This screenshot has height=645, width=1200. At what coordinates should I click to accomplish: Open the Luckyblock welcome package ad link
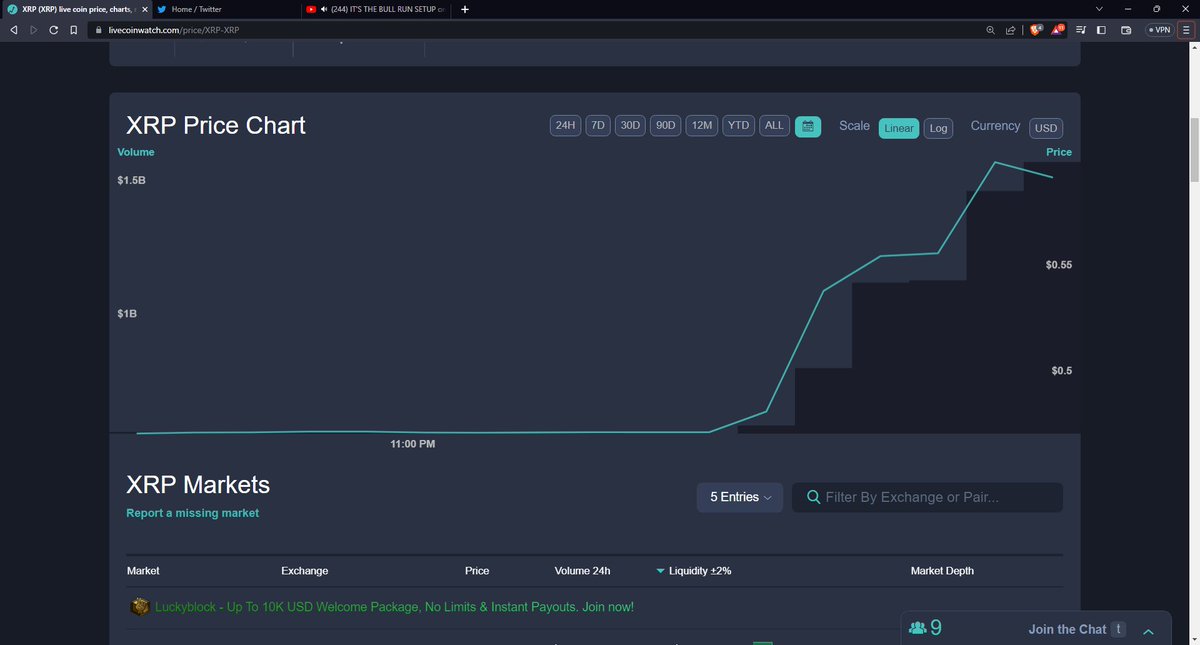394,607
